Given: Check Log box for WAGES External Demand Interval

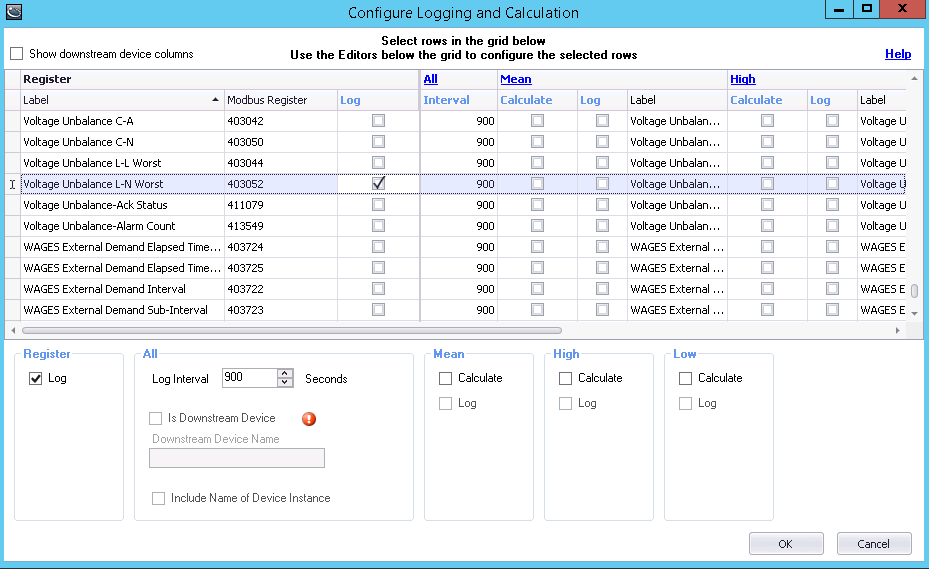Looking at the screenshot, I should pos(379,289).
